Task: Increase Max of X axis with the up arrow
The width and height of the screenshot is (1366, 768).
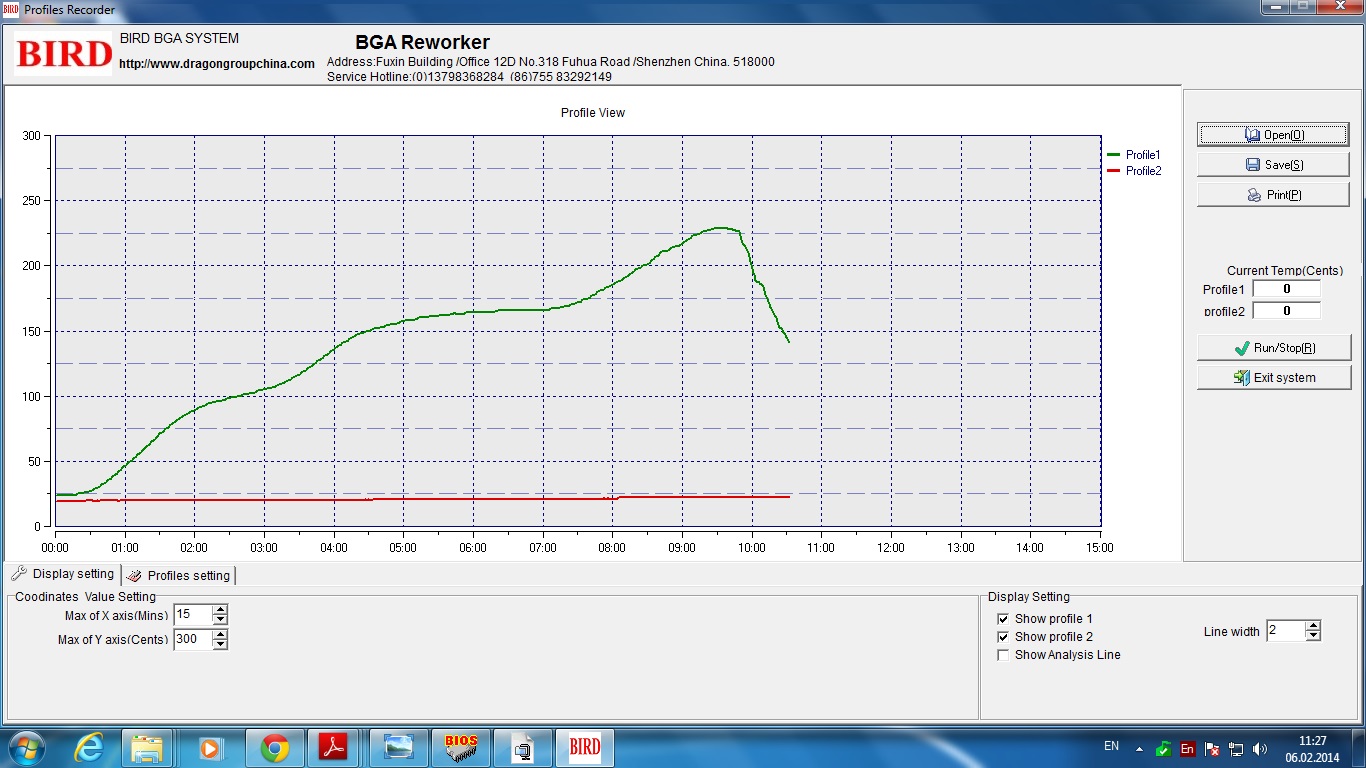Action: (220, 609)
